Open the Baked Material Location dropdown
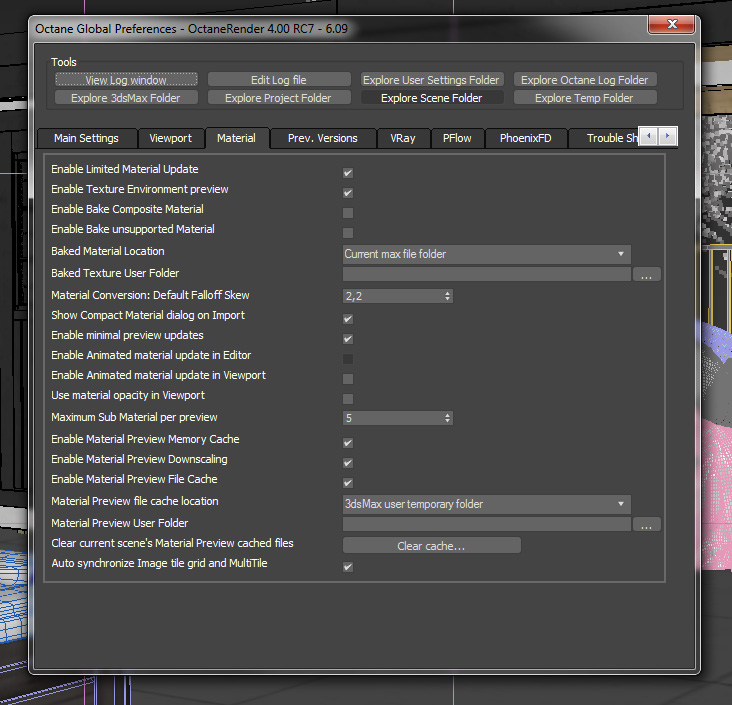This screenshot has height=705, width=732. [486, 254]
